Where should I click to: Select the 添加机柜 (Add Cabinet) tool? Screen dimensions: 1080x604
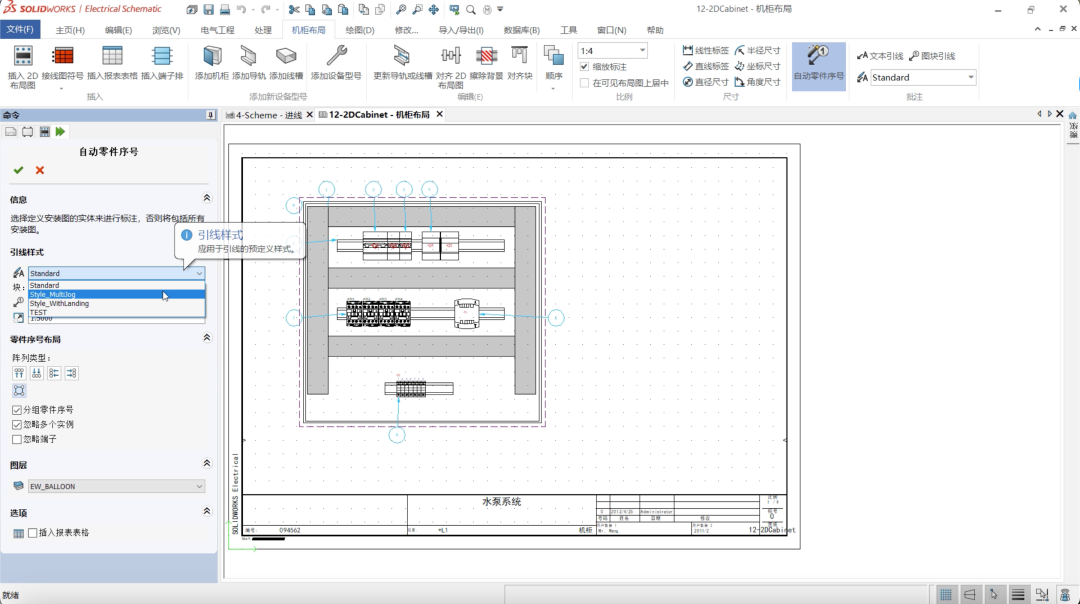[x=211, y=57]
